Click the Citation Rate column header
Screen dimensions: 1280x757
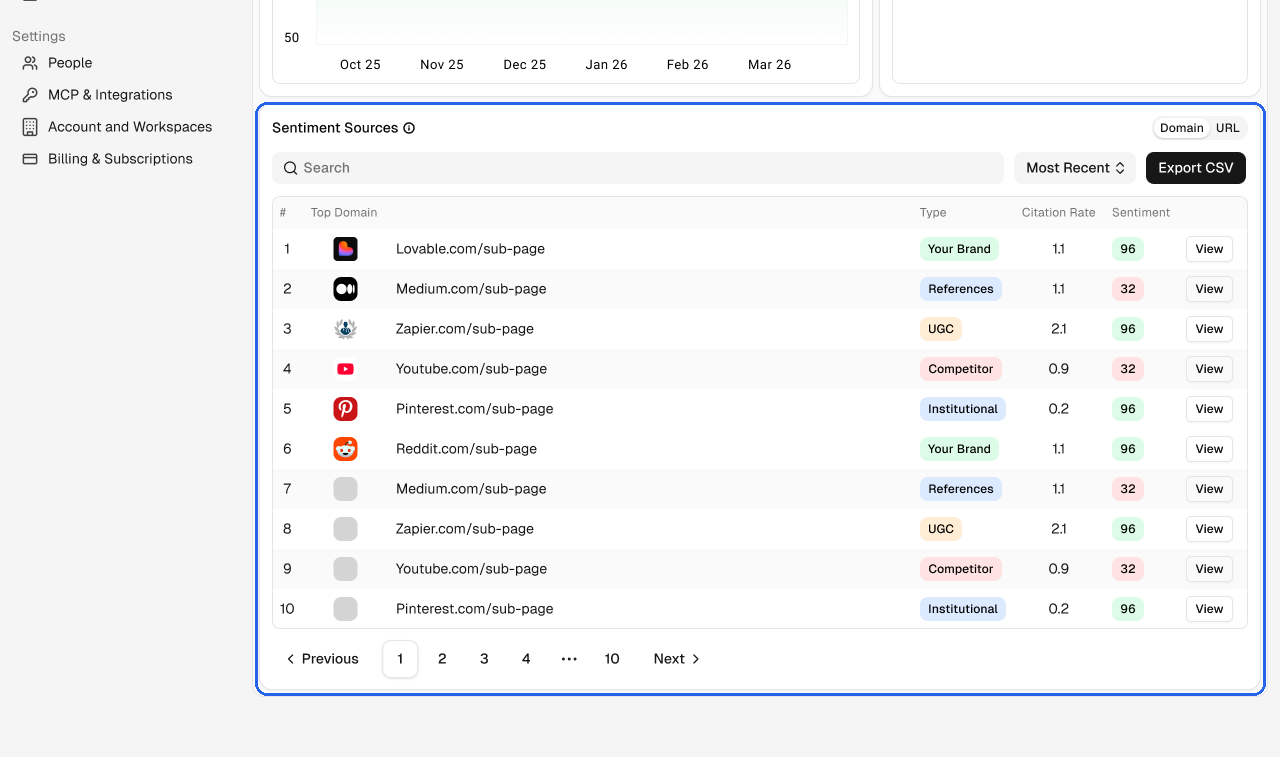pos(1059,213)
